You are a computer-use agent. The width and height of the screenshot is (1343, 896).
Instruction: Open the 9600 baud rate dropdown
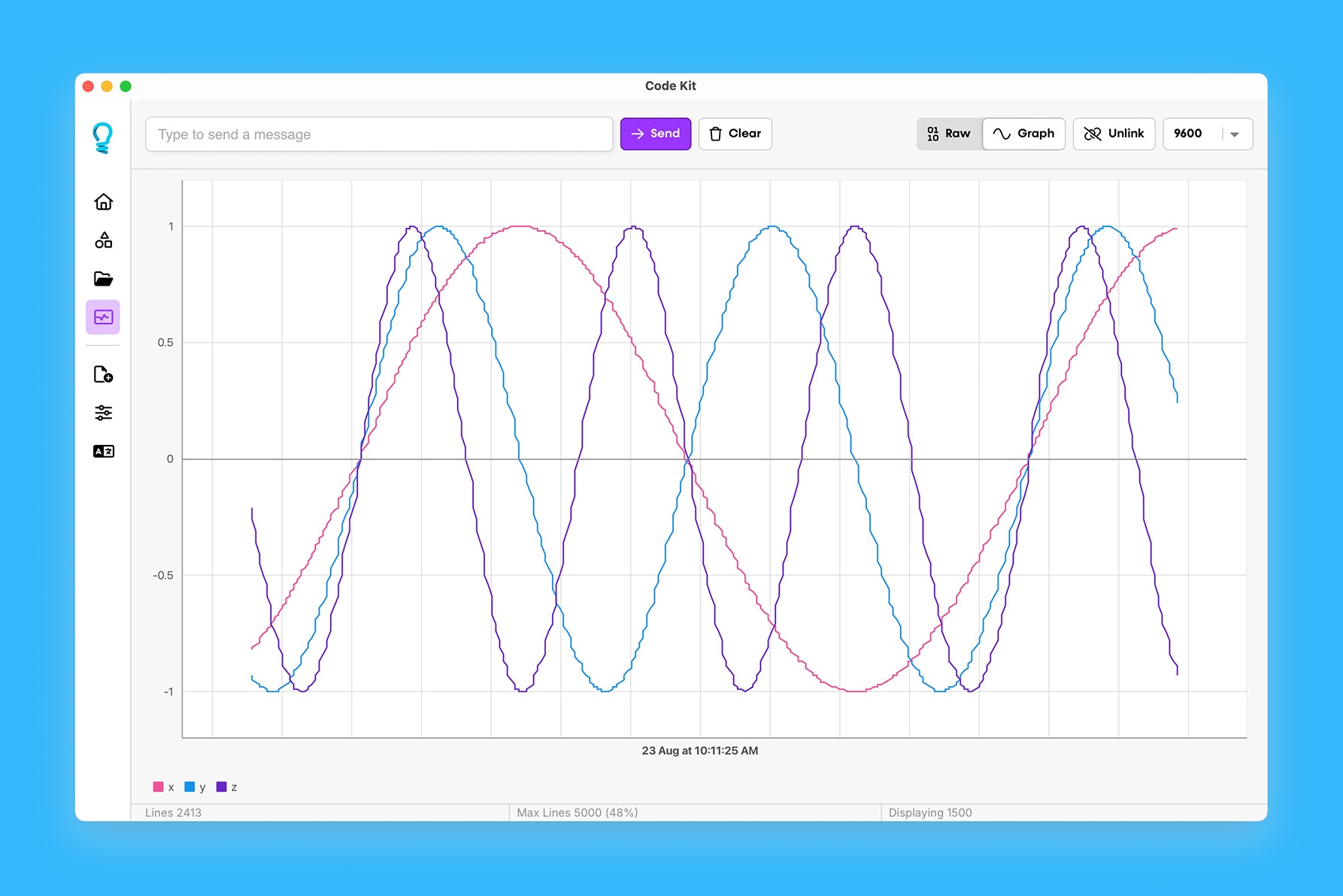pos(1207,133)
